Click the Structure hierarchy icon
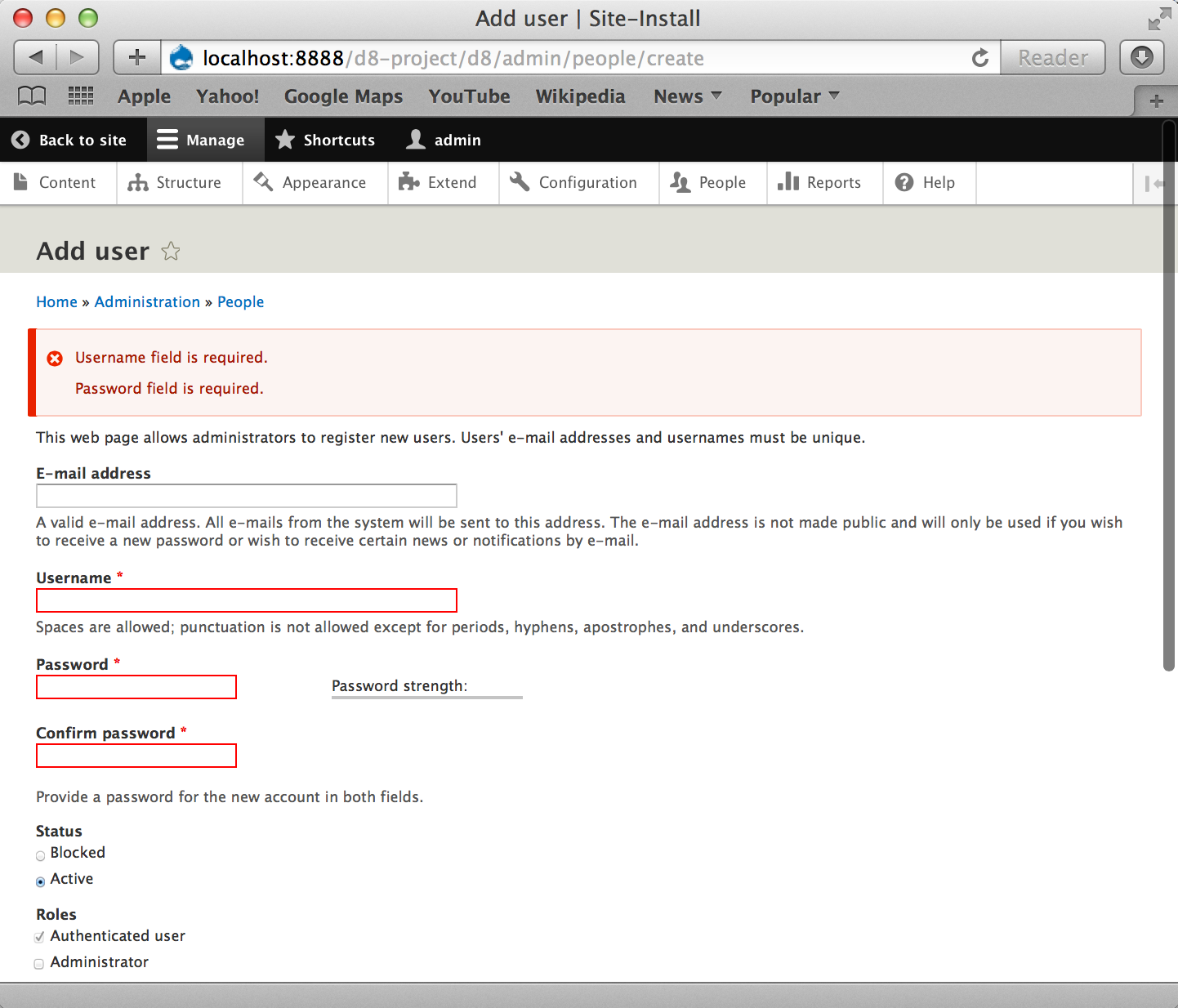Image resolution: width=1178 pixels, height=1008 pixels. click(x=138, y=182)
